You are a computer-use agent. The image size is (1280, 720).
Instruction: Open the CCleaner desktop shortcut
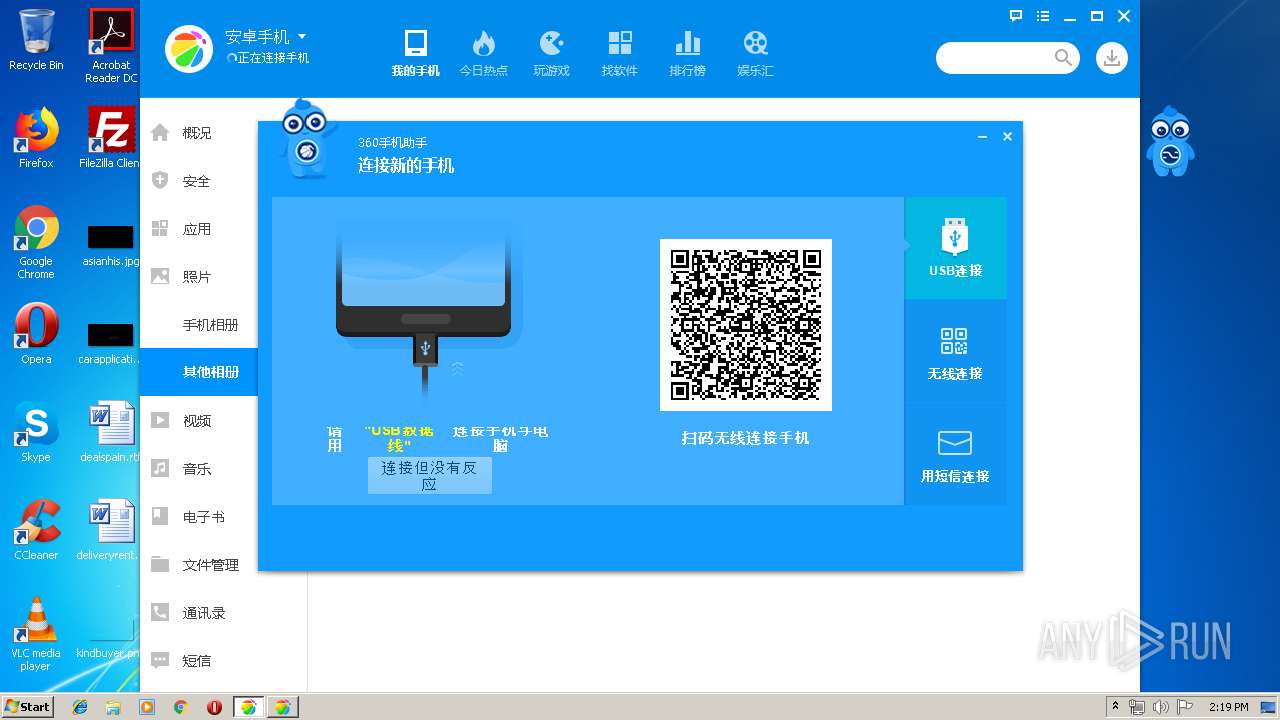(36, 530)
